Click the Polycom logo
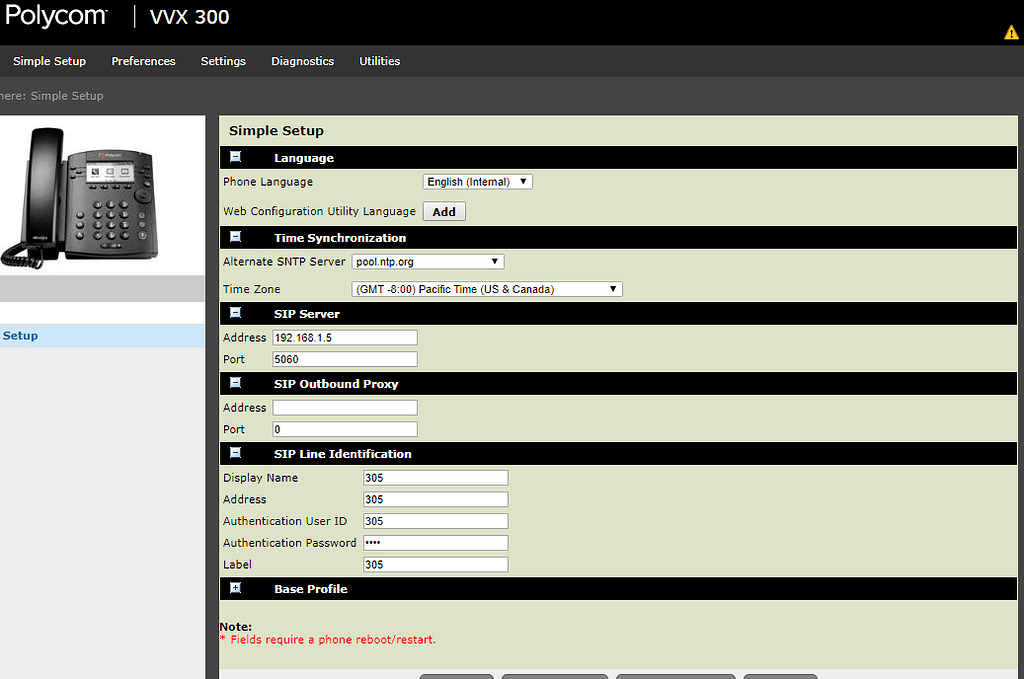This screenshot has width=1024, height=679. (56, 16)
